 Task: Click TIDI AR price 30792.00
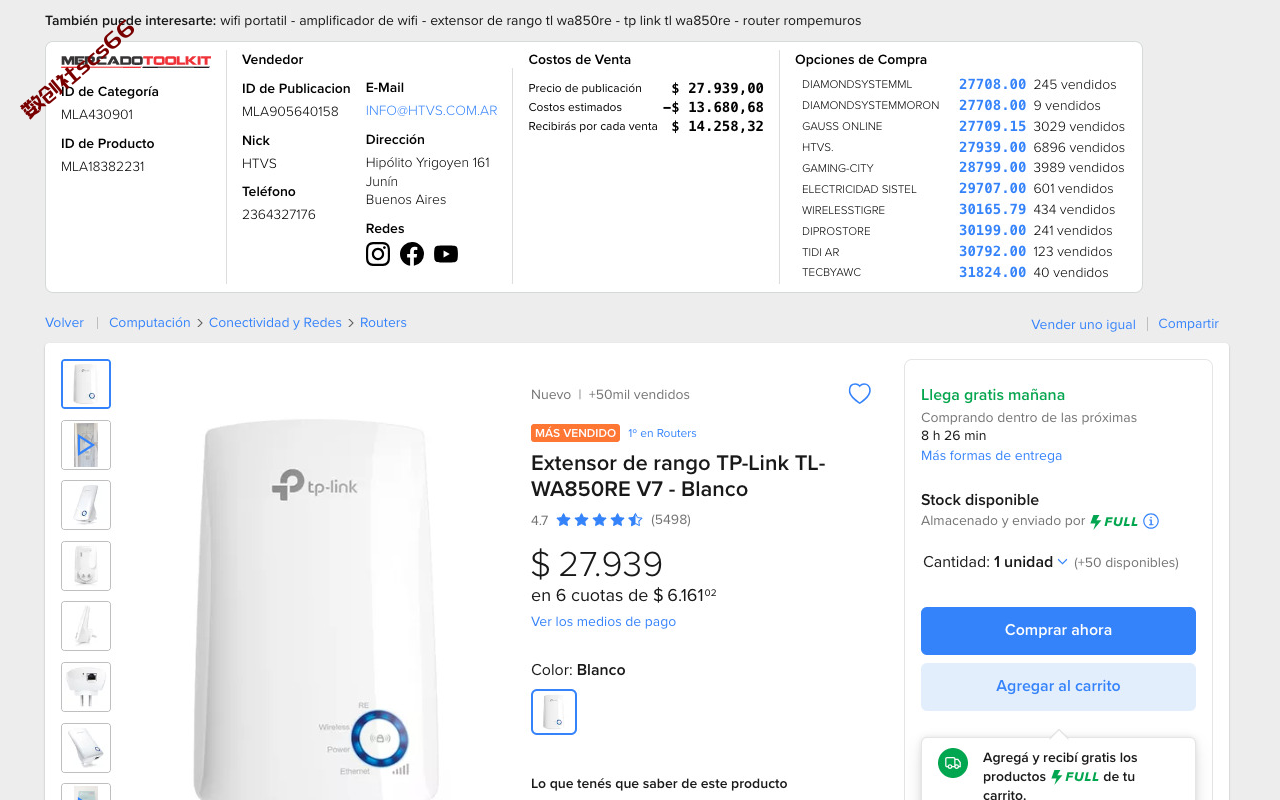pyautogui.click(x=992, y=252)
